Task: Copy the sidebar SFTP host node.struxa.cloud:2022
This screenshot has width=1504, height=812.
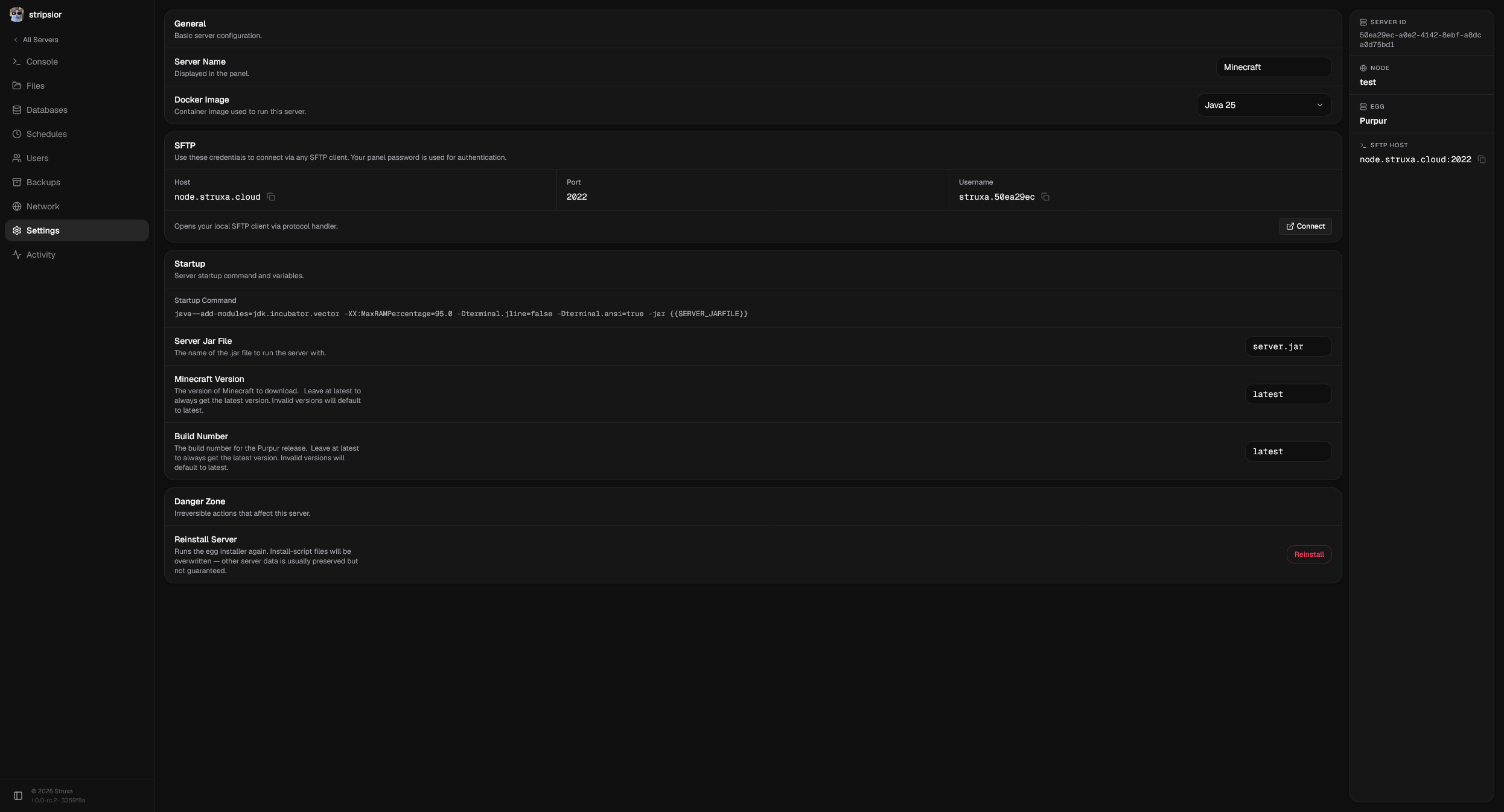Action: point(1482,159)
